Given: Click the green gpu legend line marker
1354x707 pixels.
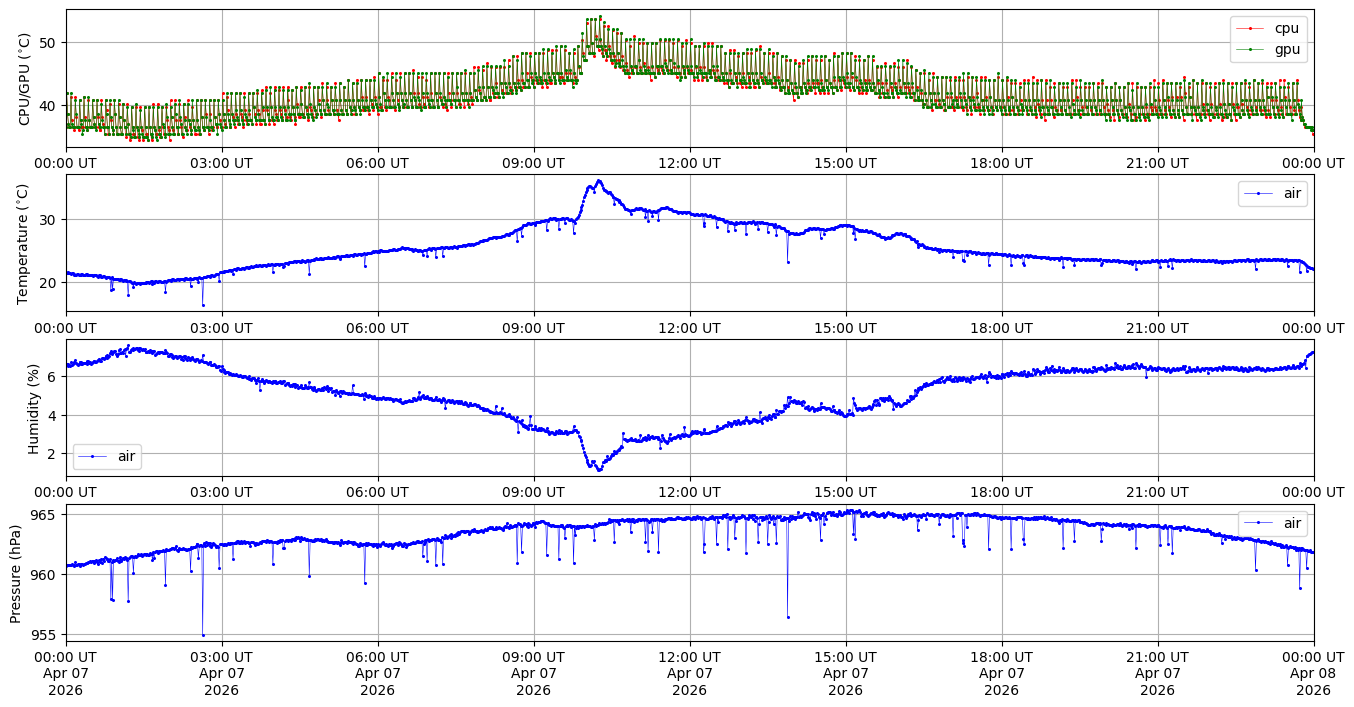Looking at the screenshot, I should (x=1250, y=48).
